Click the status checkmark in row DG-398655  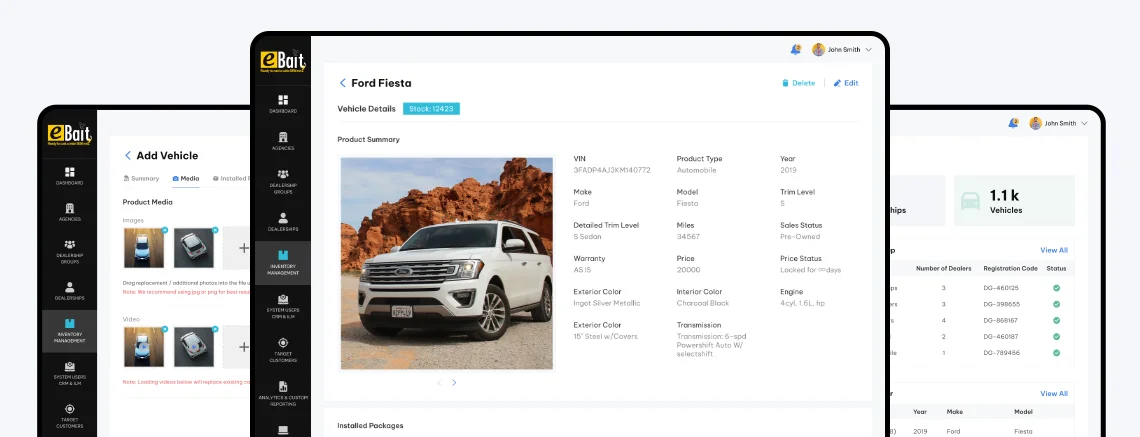[1056, 304]
